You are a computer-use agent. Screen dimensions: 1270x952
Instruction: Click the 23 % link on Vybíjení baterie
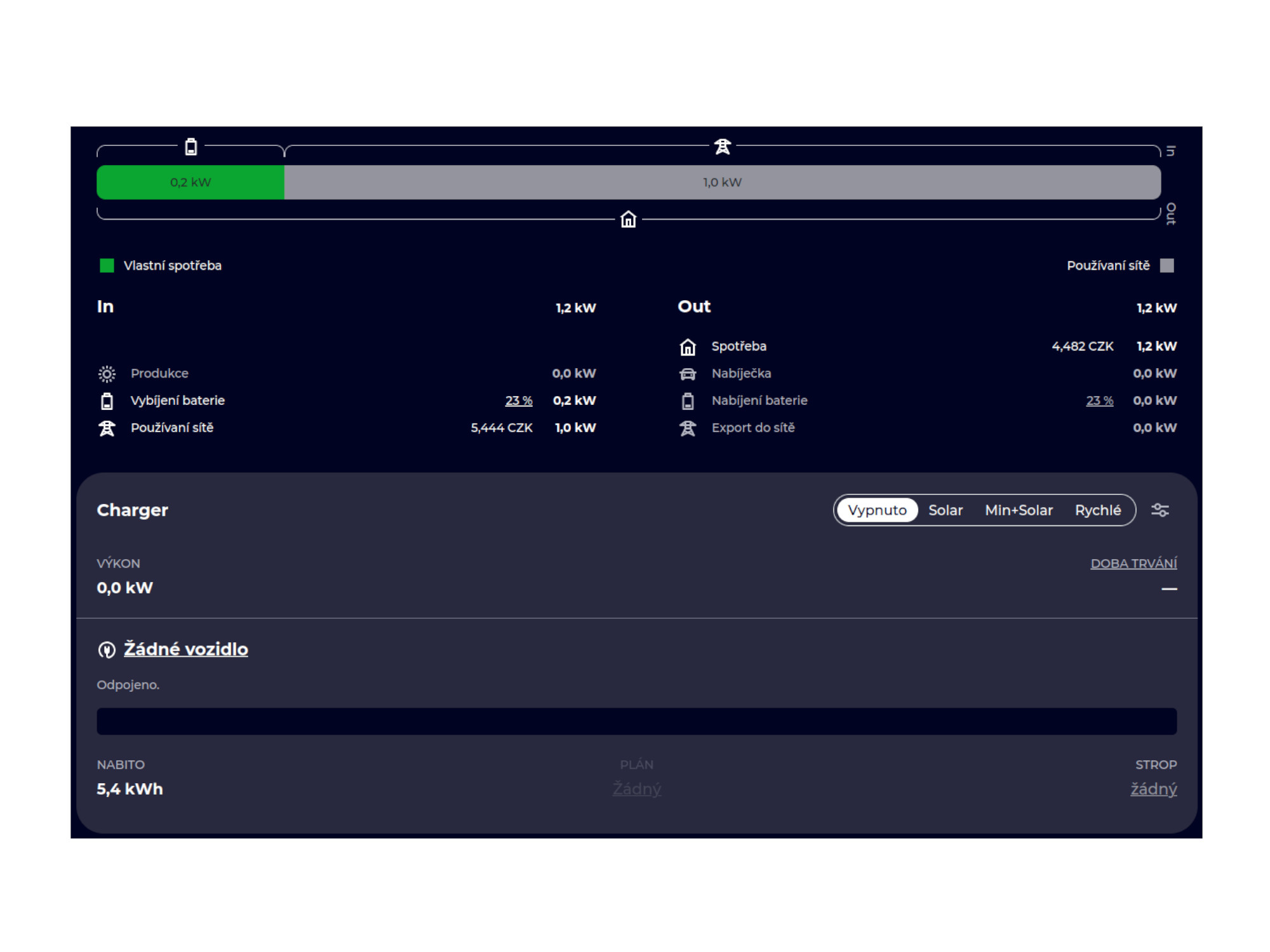click(518, 401)
